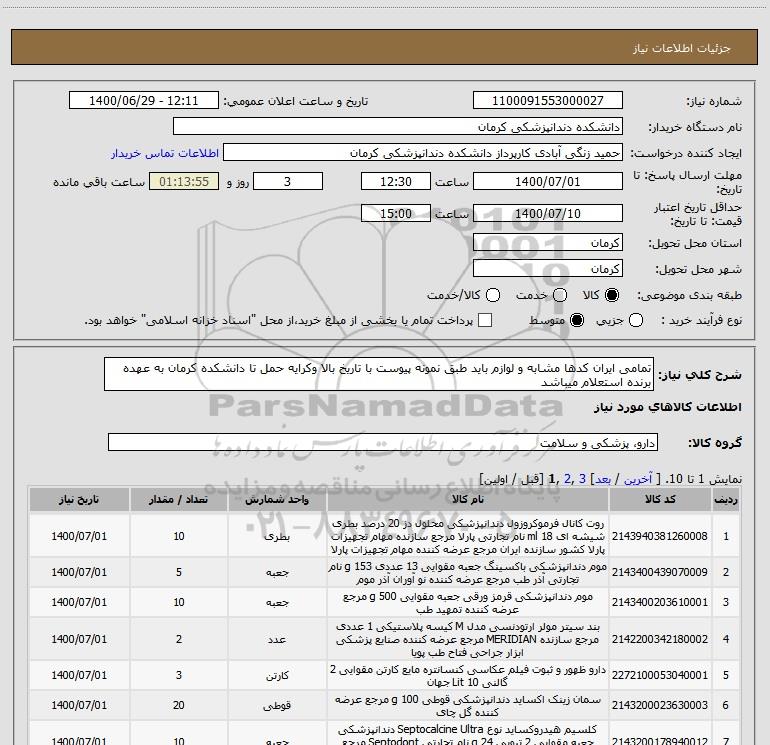
Task: Click the اطلاعات کالاهای مورد نیاز section heading
Action: (667, 407)
